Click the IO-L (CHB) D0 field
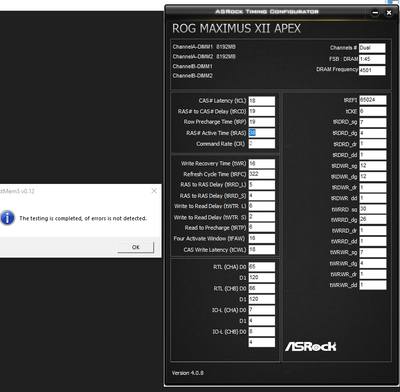The height and width of the screenshot is (392, 400). tap(262, 331)
